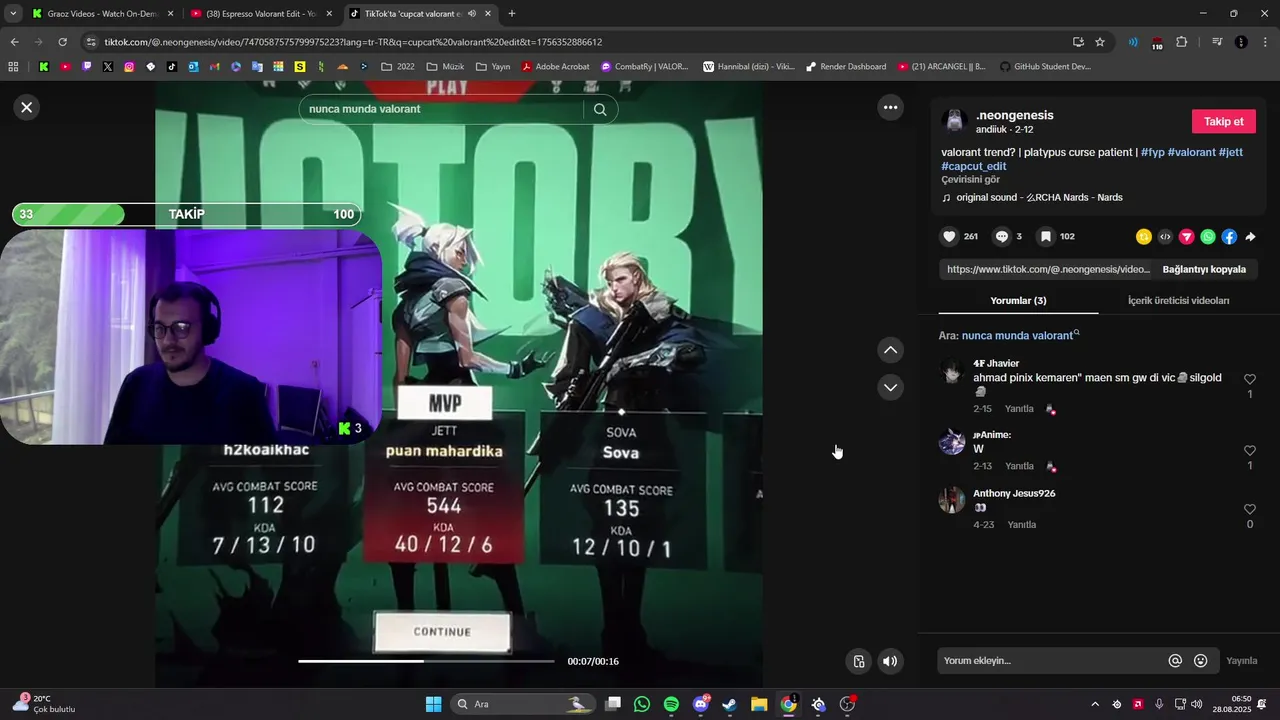The image size is (1280, 720).
Task: Open the 2022 bookmarks folder
Action: pos(397,67)
